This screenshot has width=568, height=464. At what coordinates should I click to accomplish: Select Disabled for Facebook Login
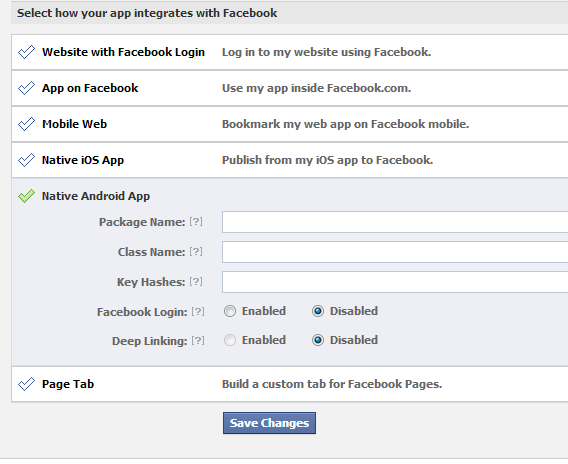click(318, 311)
